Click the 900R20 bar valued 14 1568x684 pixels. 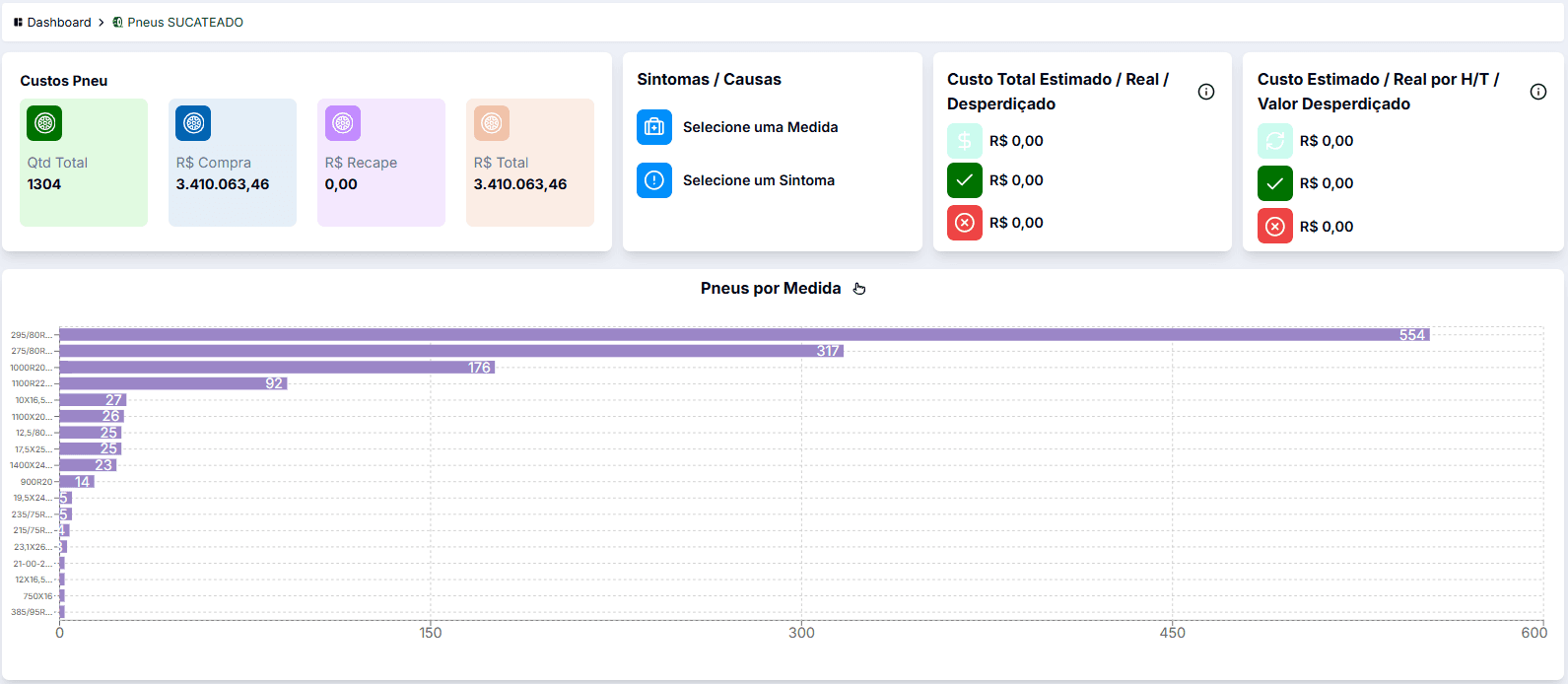(77, 482)
